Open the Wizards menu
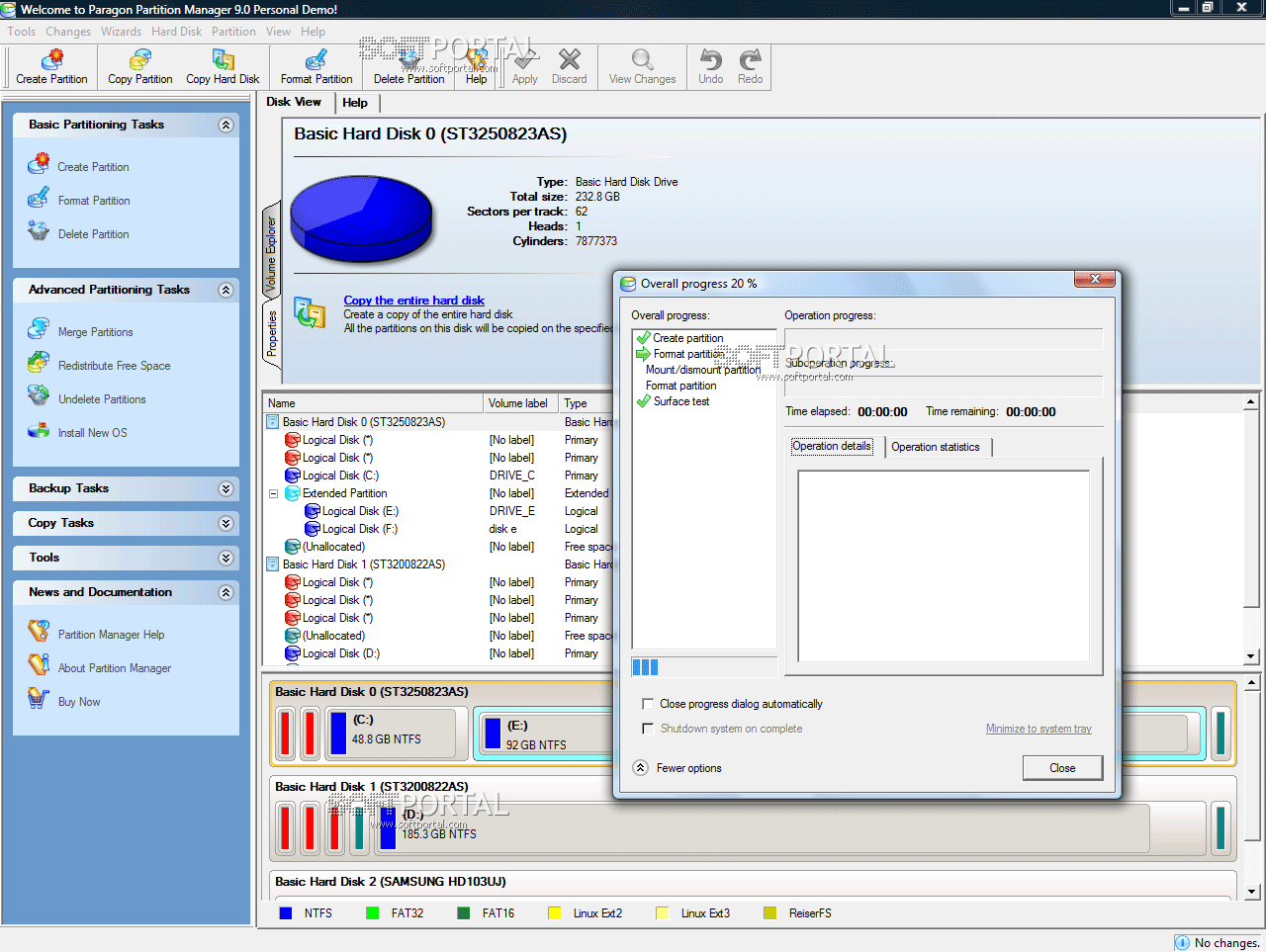The image size is (1266, 952). (x=121, y=32)
